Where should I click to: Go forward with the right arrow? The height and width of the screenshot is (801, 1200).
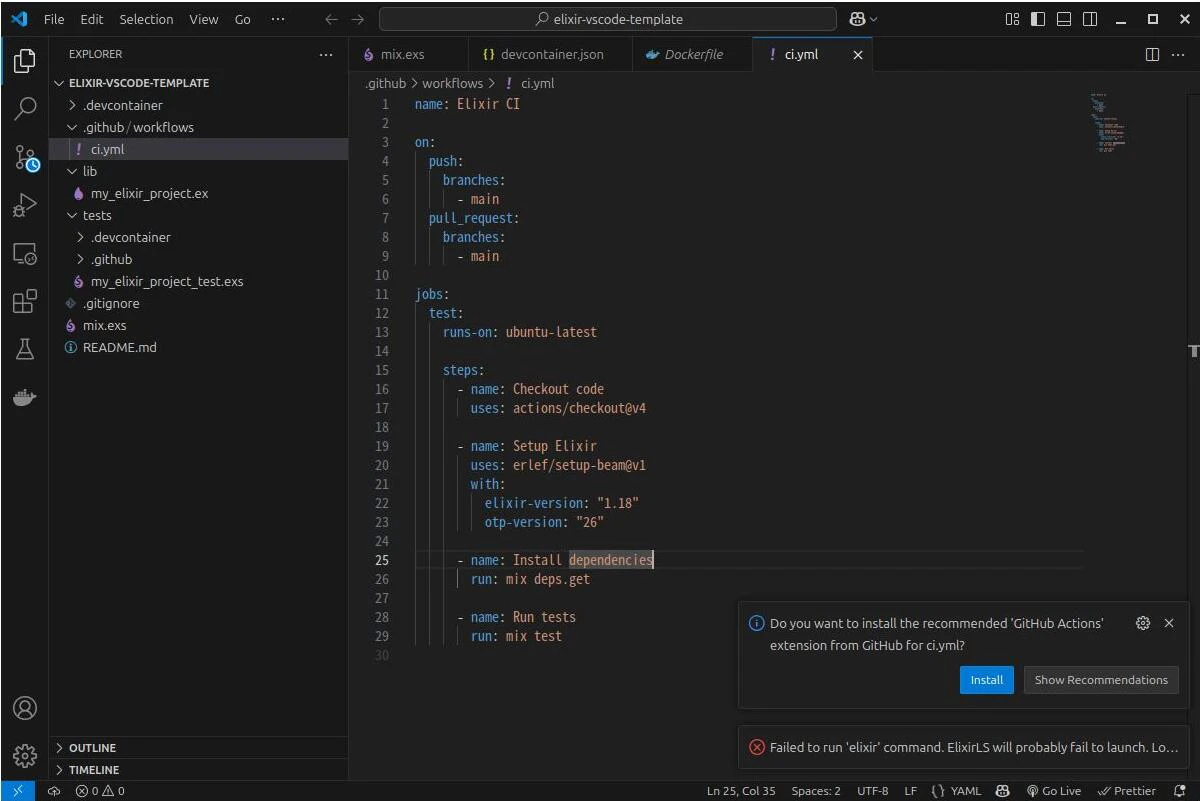(358, 19)
